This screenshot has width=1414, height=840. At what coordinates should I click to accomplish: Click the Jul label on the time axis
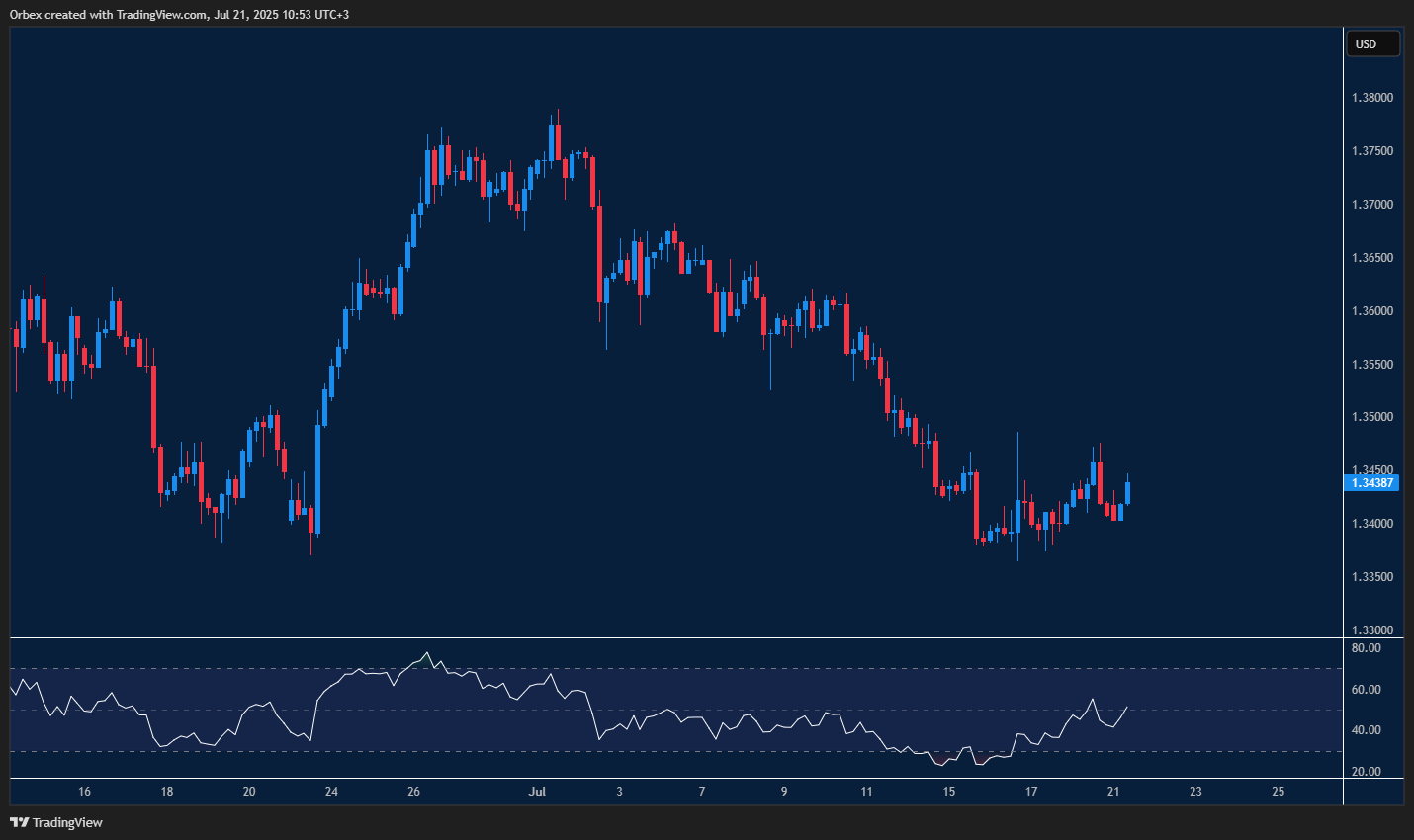coord(538,791)
